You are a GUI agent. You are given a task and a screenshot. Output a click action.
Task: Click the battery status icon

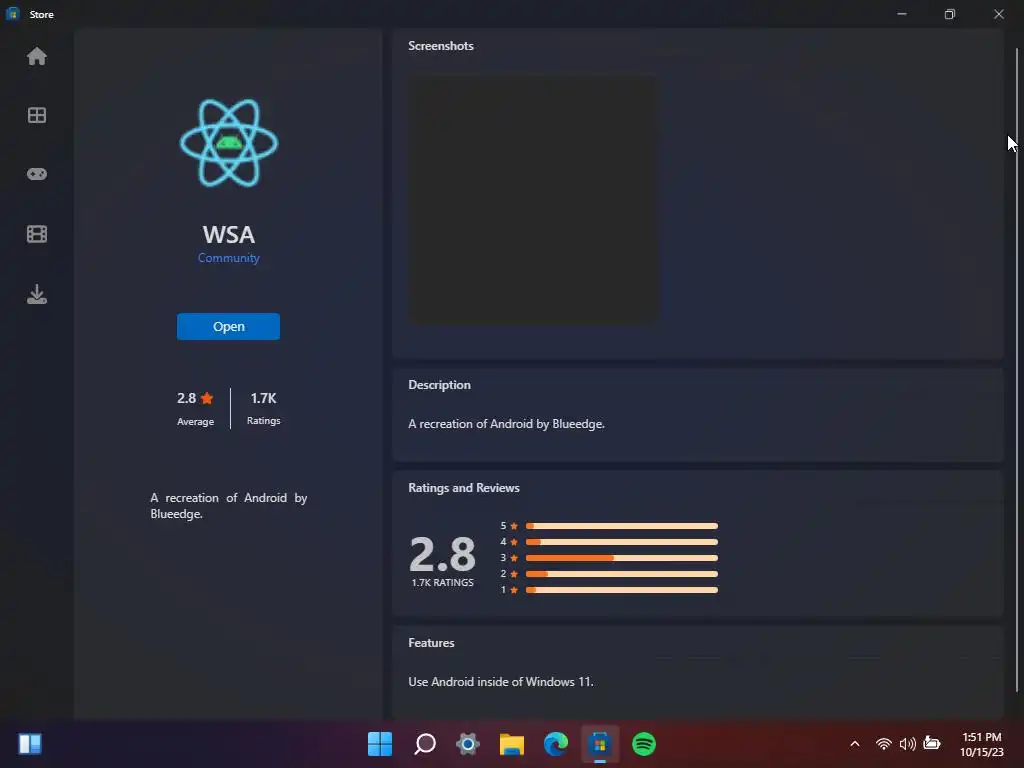click(x=932, y=743)
